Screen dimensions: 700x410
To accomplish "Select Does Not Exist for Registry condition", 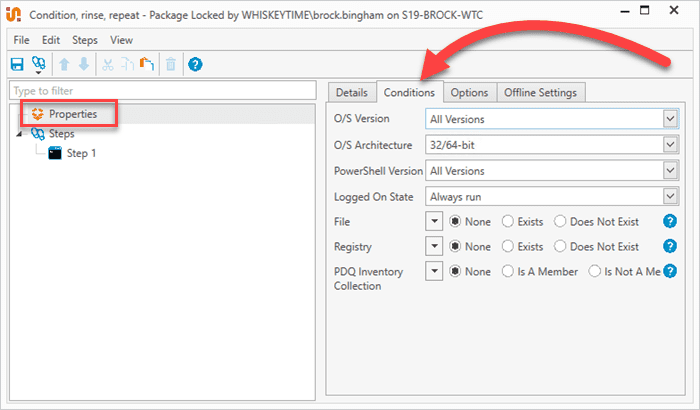I will [560, 247].
